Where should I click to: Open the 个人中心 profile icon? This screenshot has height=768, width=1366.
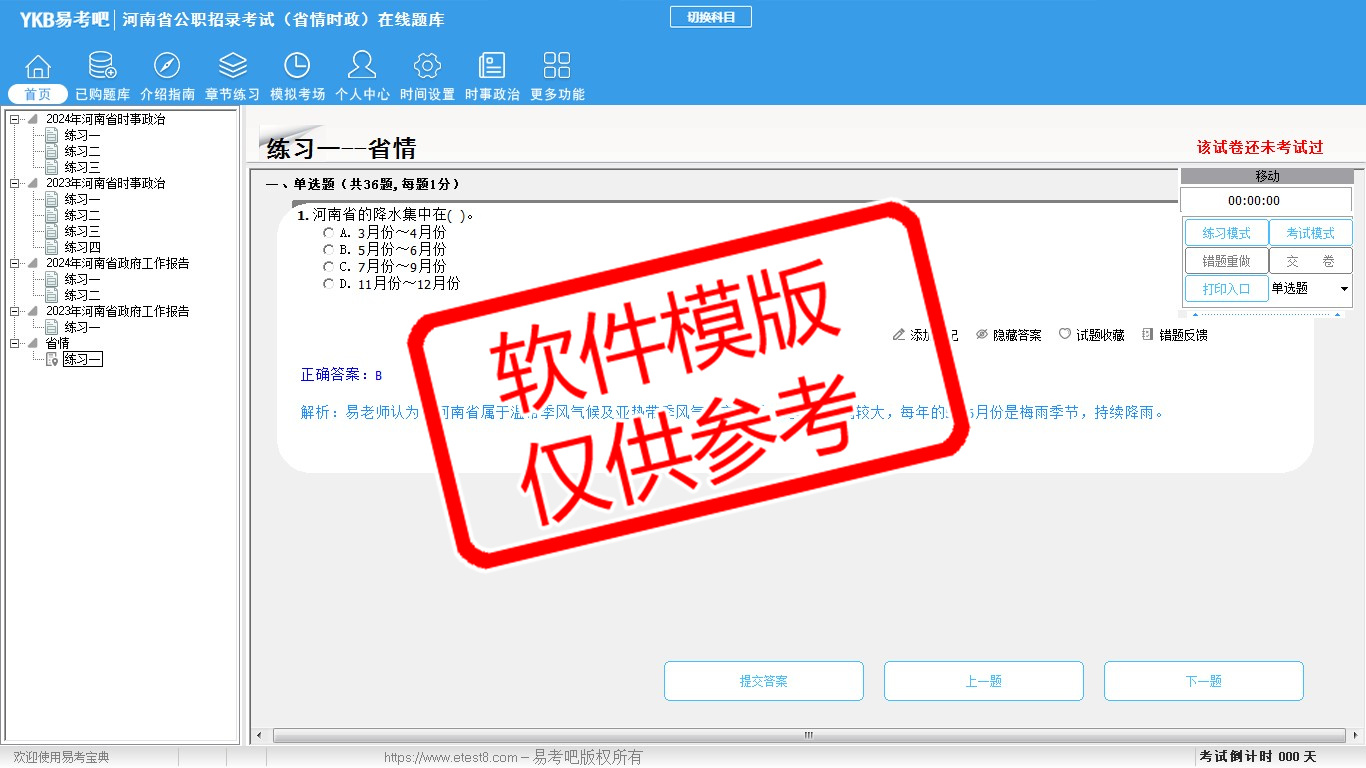tap(362, 66)
